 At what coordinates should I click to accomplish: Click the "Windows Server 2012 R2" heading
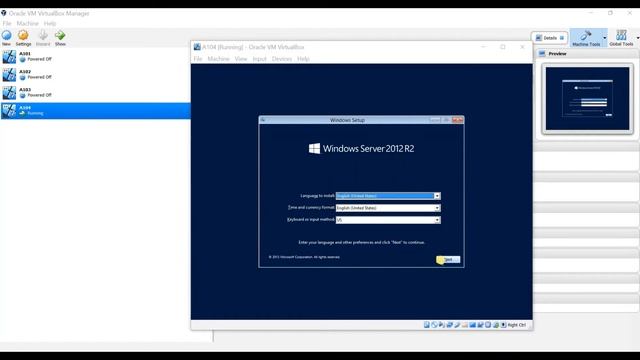(368, 149)
